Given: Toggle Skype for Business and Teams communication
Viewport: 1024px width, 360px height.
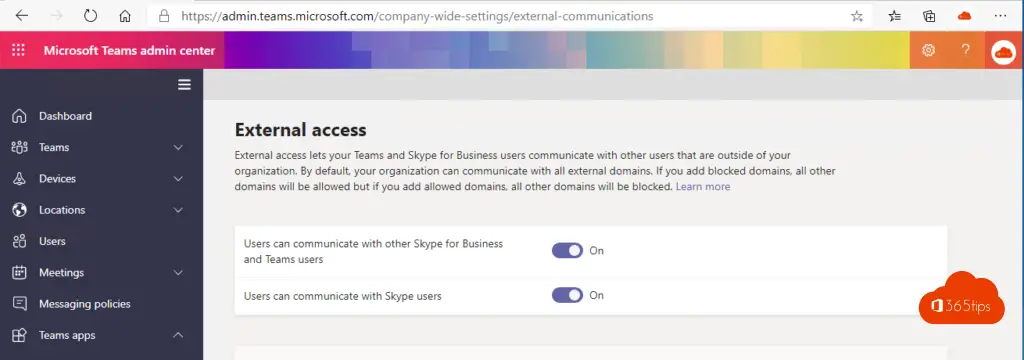Looking at the screenshot, I should coord(567,251).
